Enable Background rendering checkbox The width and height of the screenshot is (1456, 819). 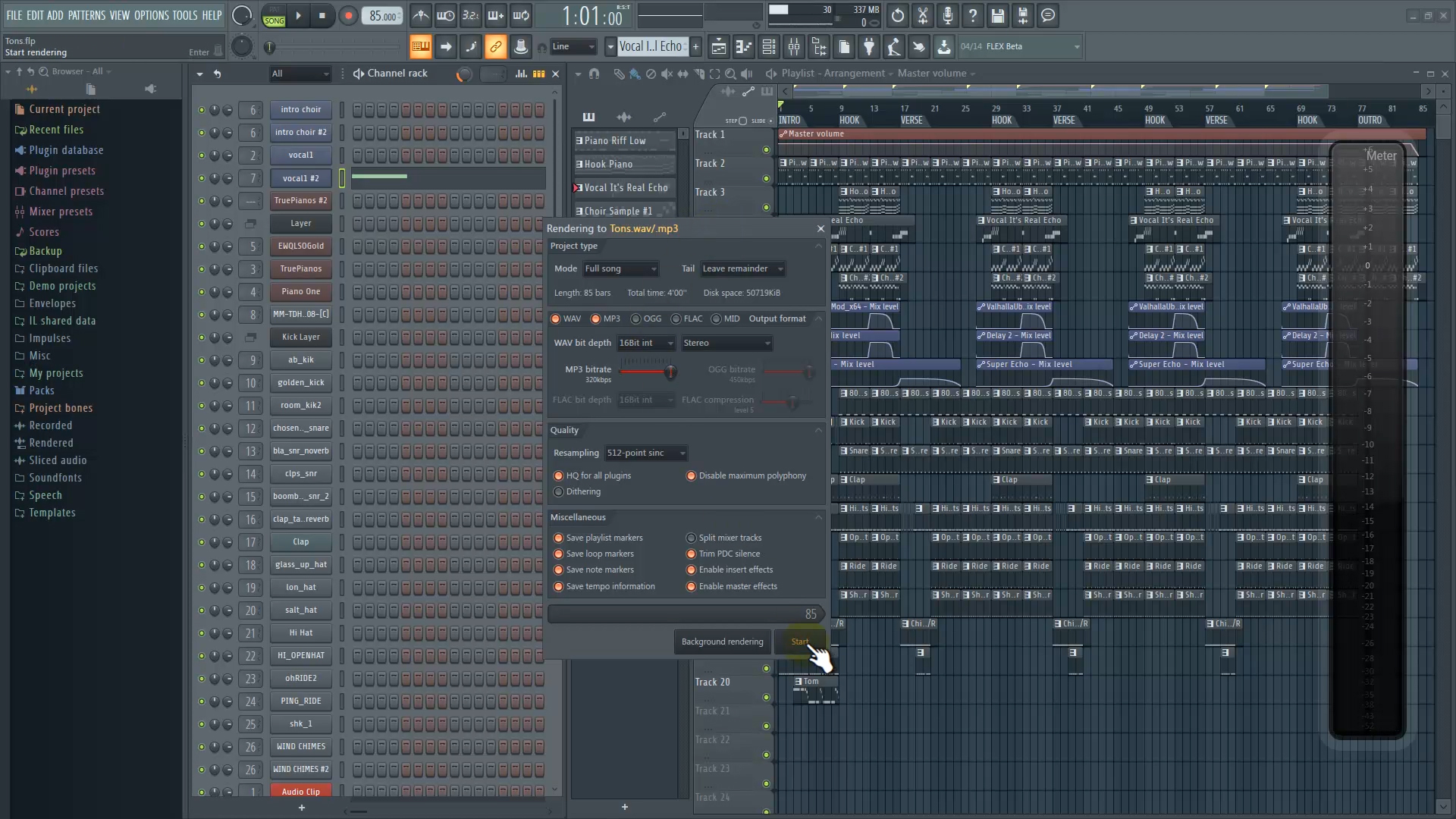click(x=722, y=641)
